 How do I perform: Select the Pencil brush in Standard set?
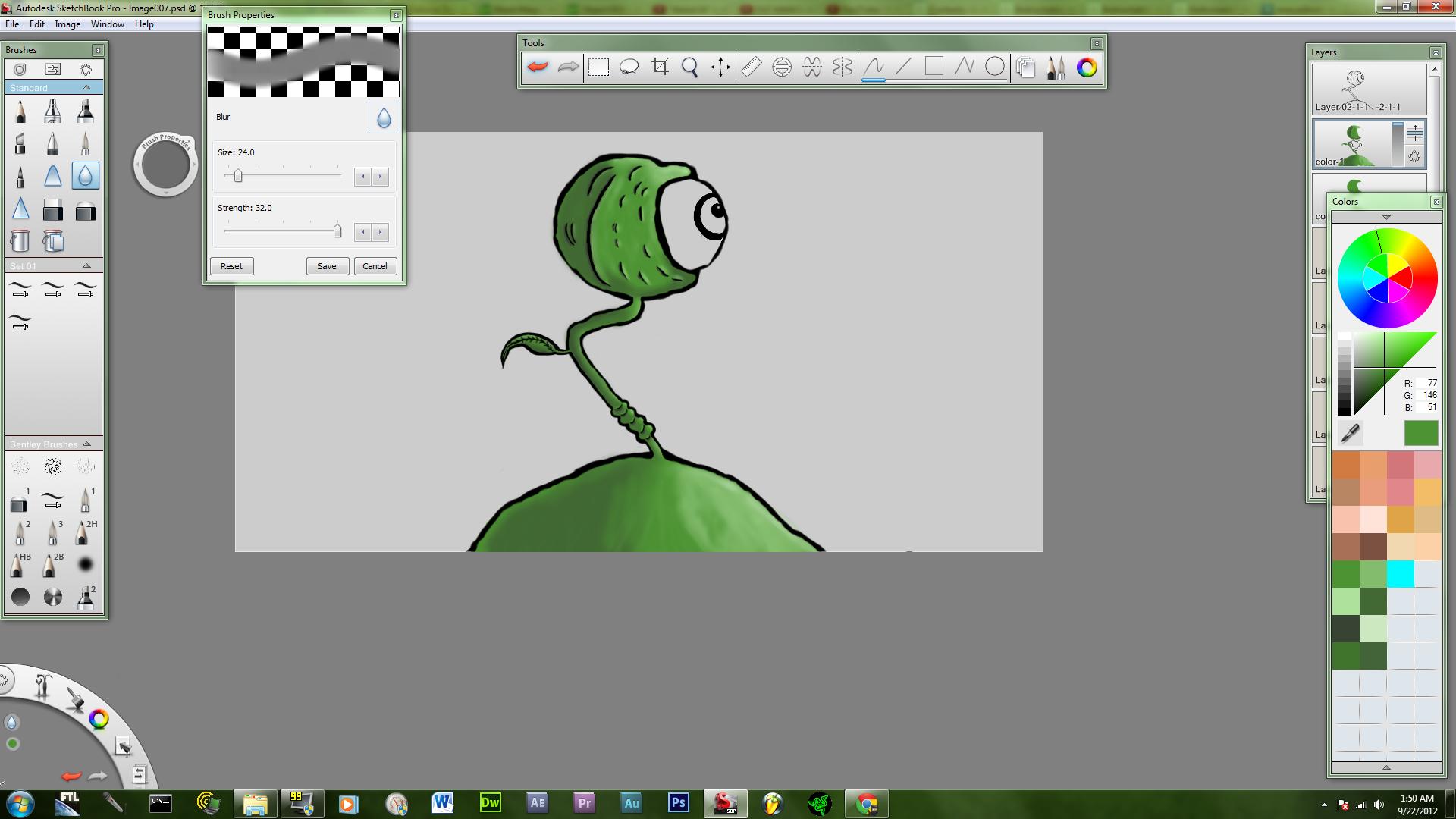click(x=20, y=111)
